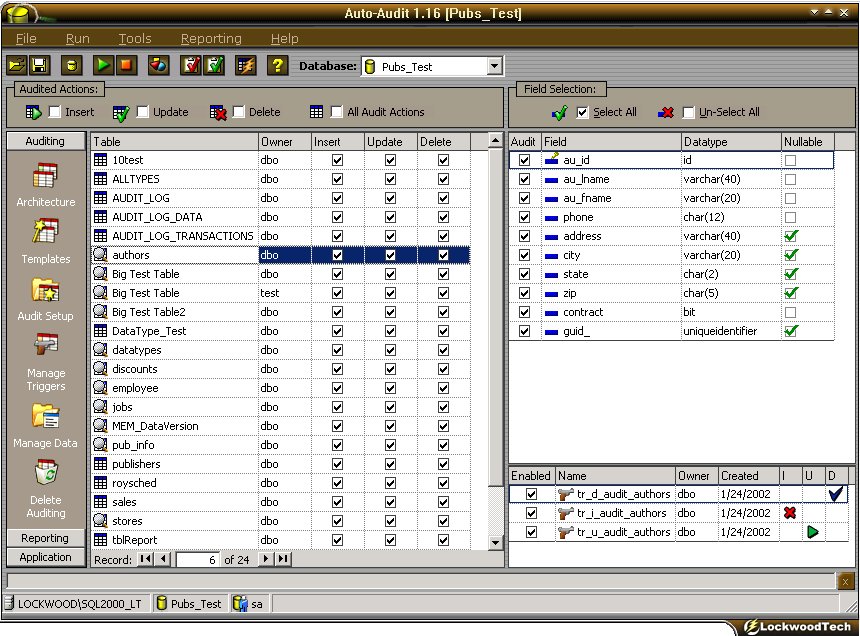This screenshot has height=636, width=860.
Task: Click the Delete action icon
Action: 218,113
